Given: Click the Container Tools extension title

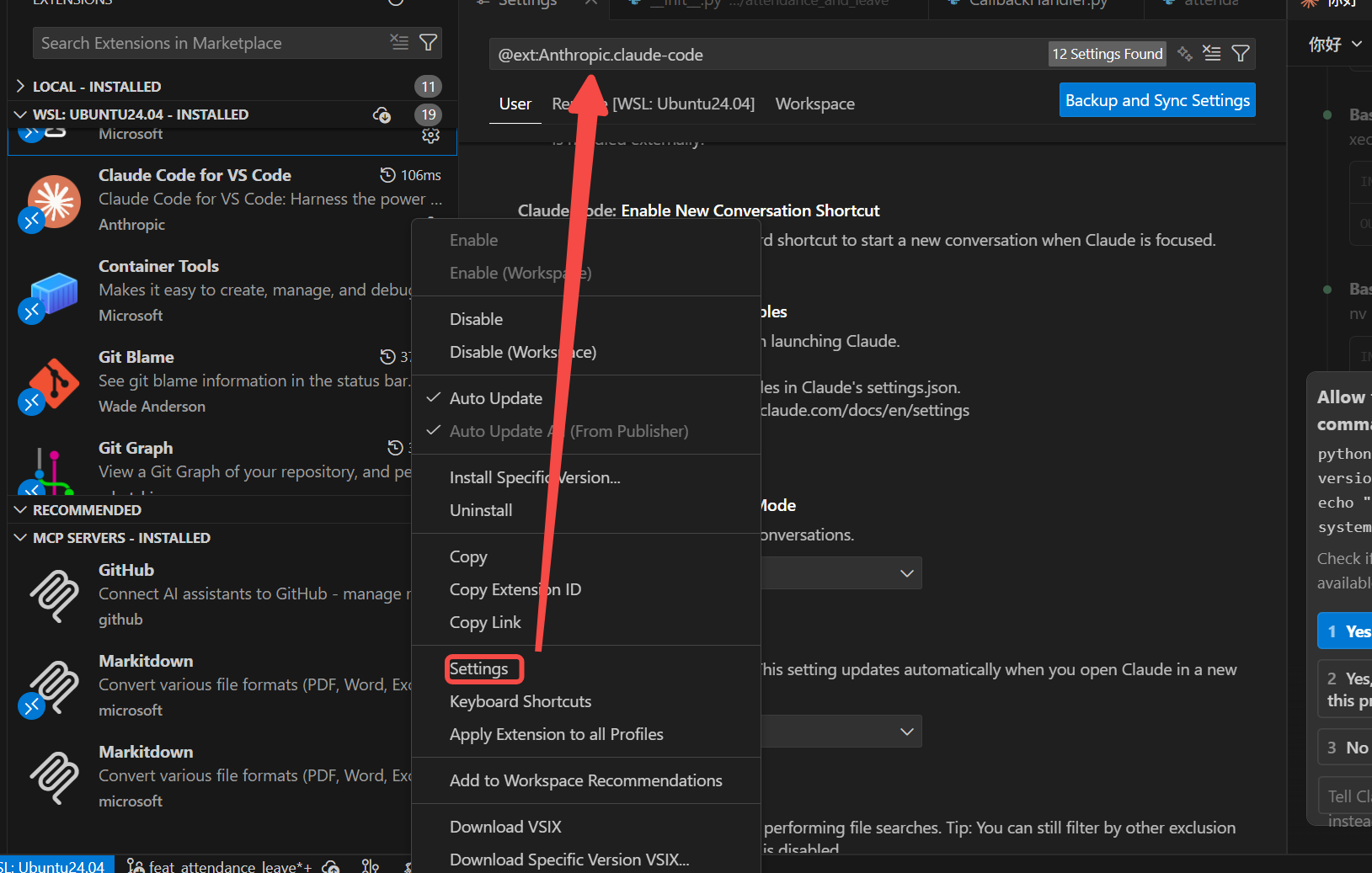Looking at the screenshot, I should (158, 266).
